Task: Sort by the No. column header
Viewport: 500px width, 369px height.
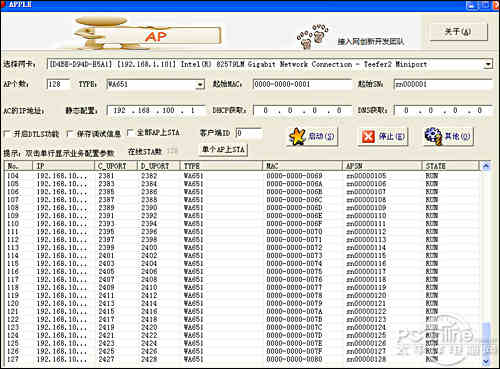Action: 18,166
